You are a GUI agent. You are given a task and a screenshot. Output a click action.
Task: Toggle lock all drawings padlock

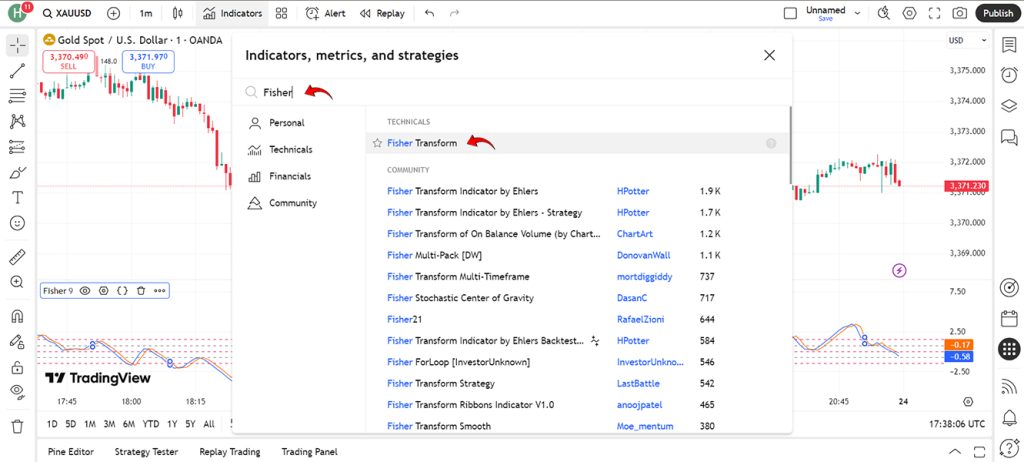18,367
